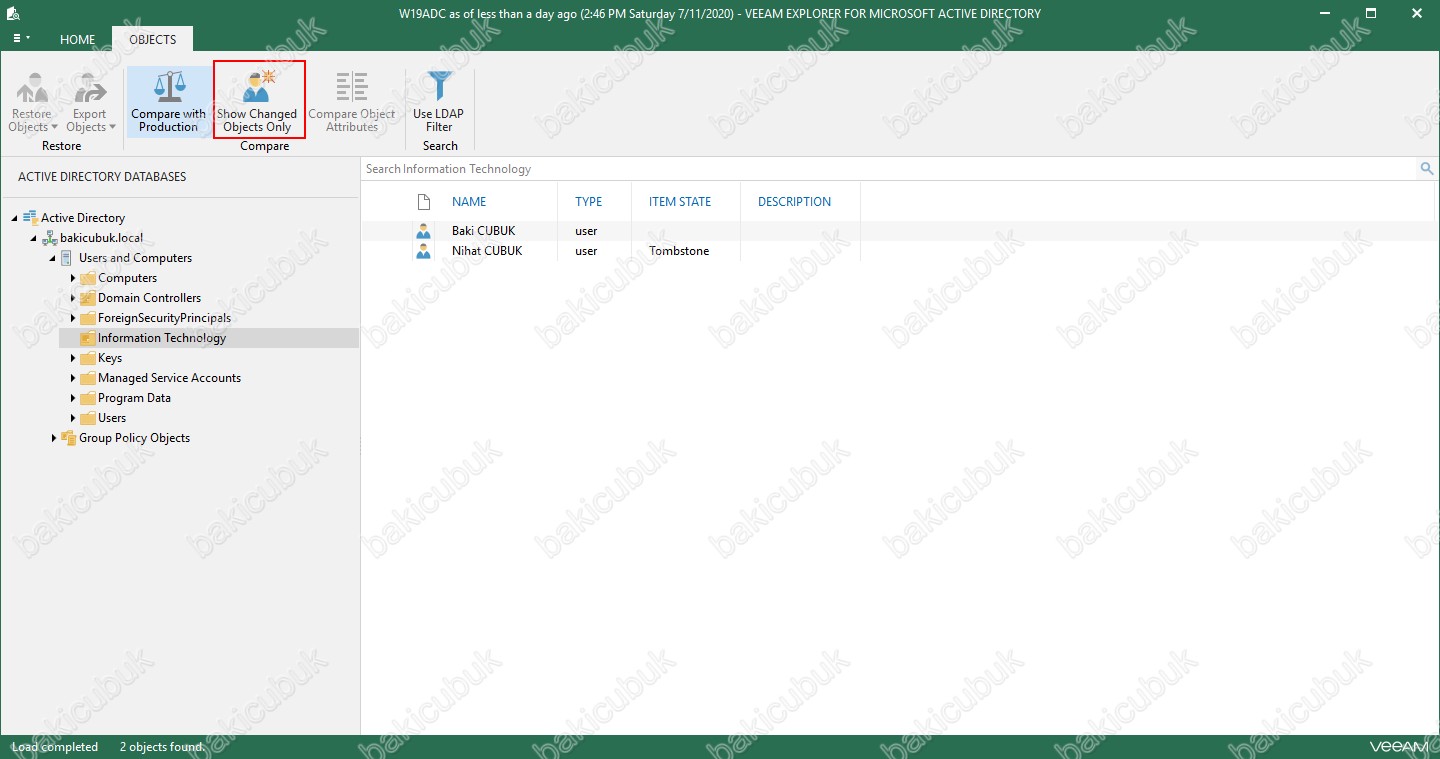
Task: Toggle Compare with Production button
Action: click(x=168, y=101)
